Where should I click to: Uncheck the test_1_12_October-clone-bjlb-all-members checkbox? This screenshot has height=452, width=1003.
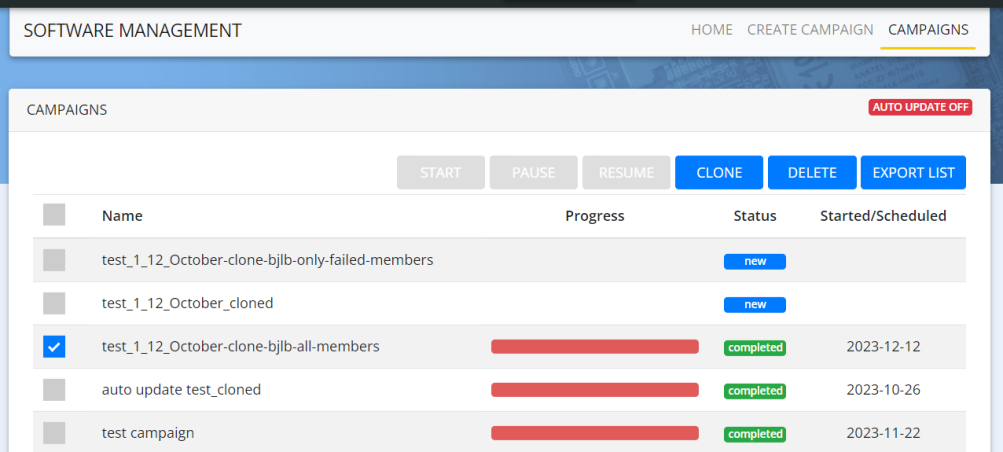[x=54, y=347]
